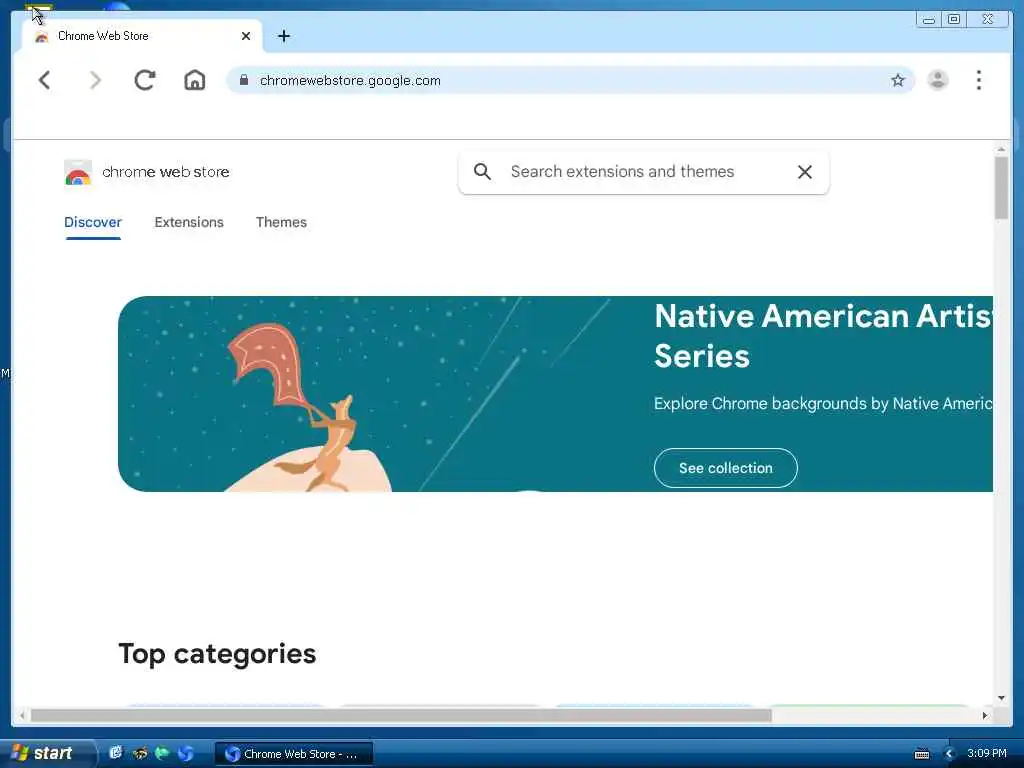Reload the Chrome Web Store page
The width and height of the screenshot is (1024, 768).
pyautogui.click(x=144, y=80)
